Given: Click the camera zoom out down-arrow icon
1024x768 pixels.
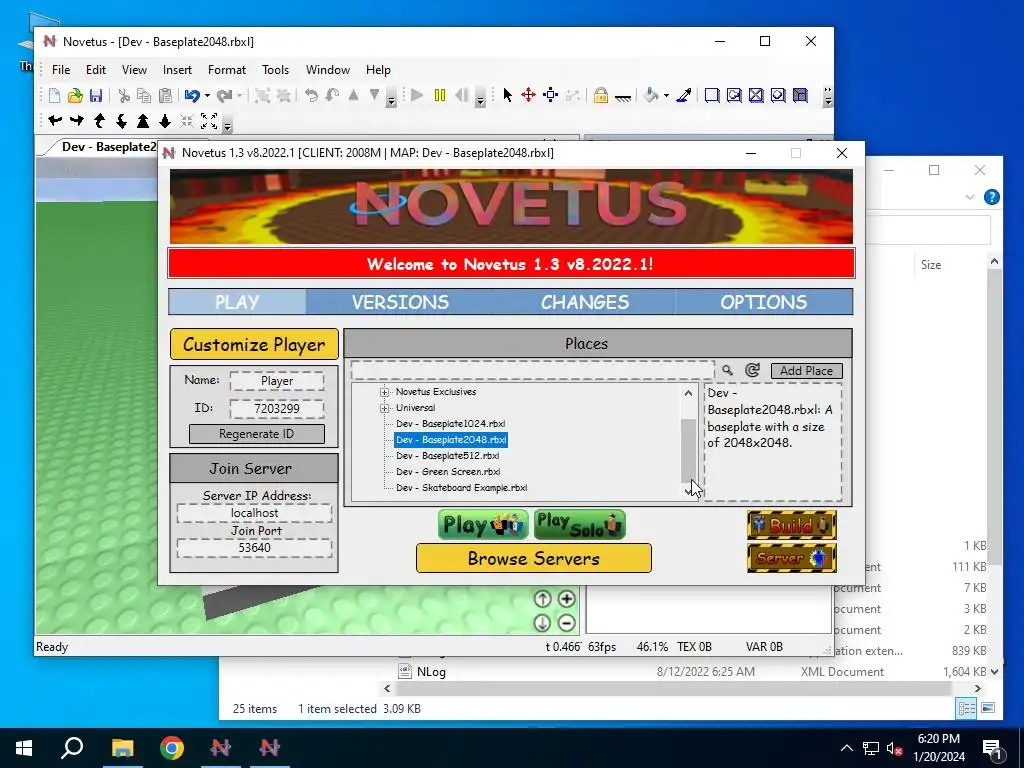Looking at the screenshot, I should pyautogui.click(x=165, y=121).
